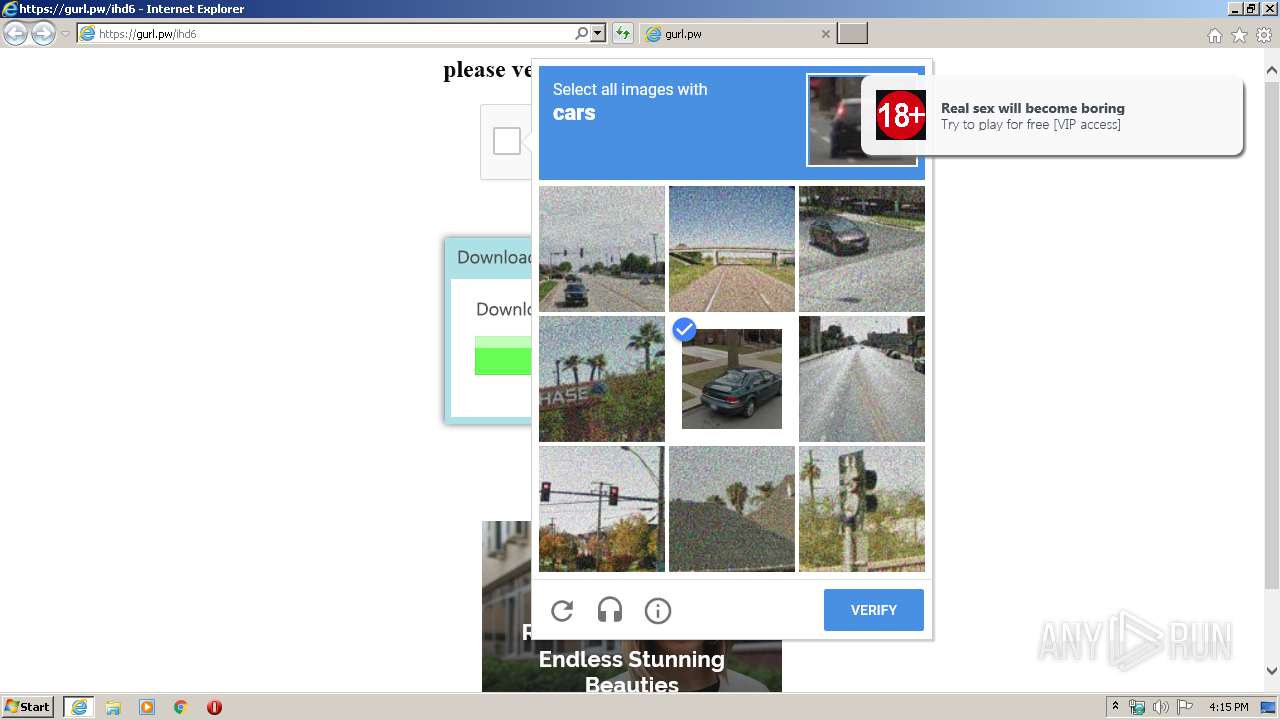Select tile with red traffic lights on wires
This screenshot has height=720, width=1280.
pos(602,509)
